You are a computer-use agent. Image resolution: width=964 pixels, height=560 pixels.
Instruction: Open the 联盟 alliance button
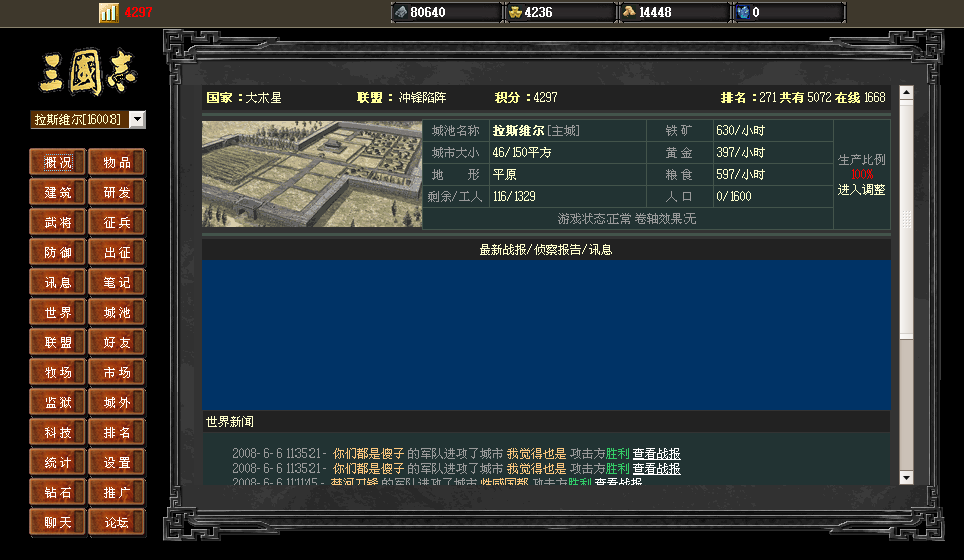(57, 342)
